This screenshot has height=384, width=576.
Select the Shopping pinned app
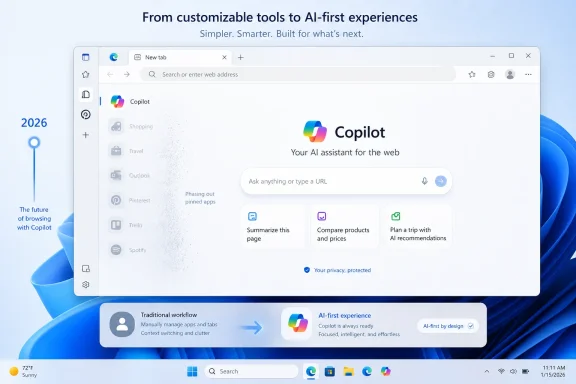131,126
